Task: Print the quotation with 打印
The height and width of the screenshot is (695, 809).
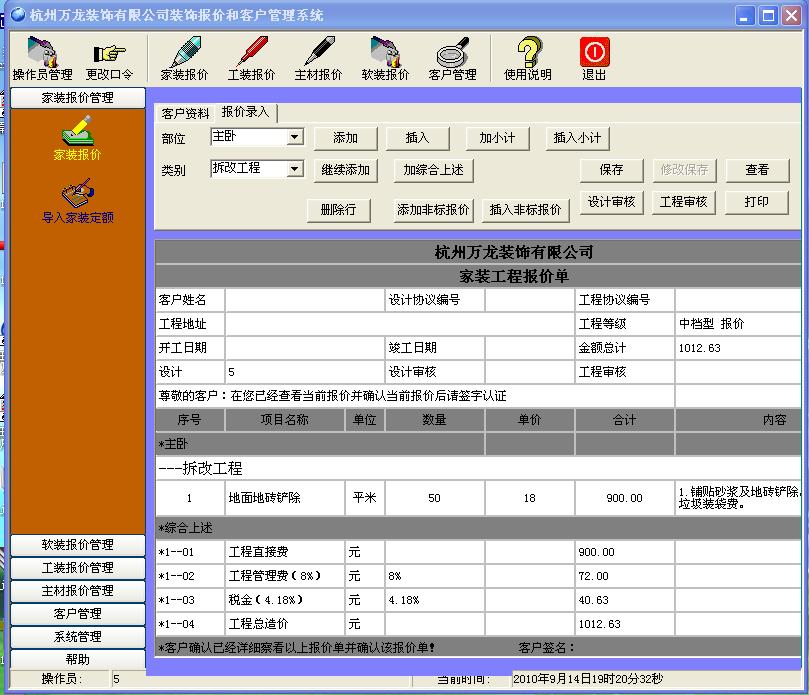Action: [756, 202]
